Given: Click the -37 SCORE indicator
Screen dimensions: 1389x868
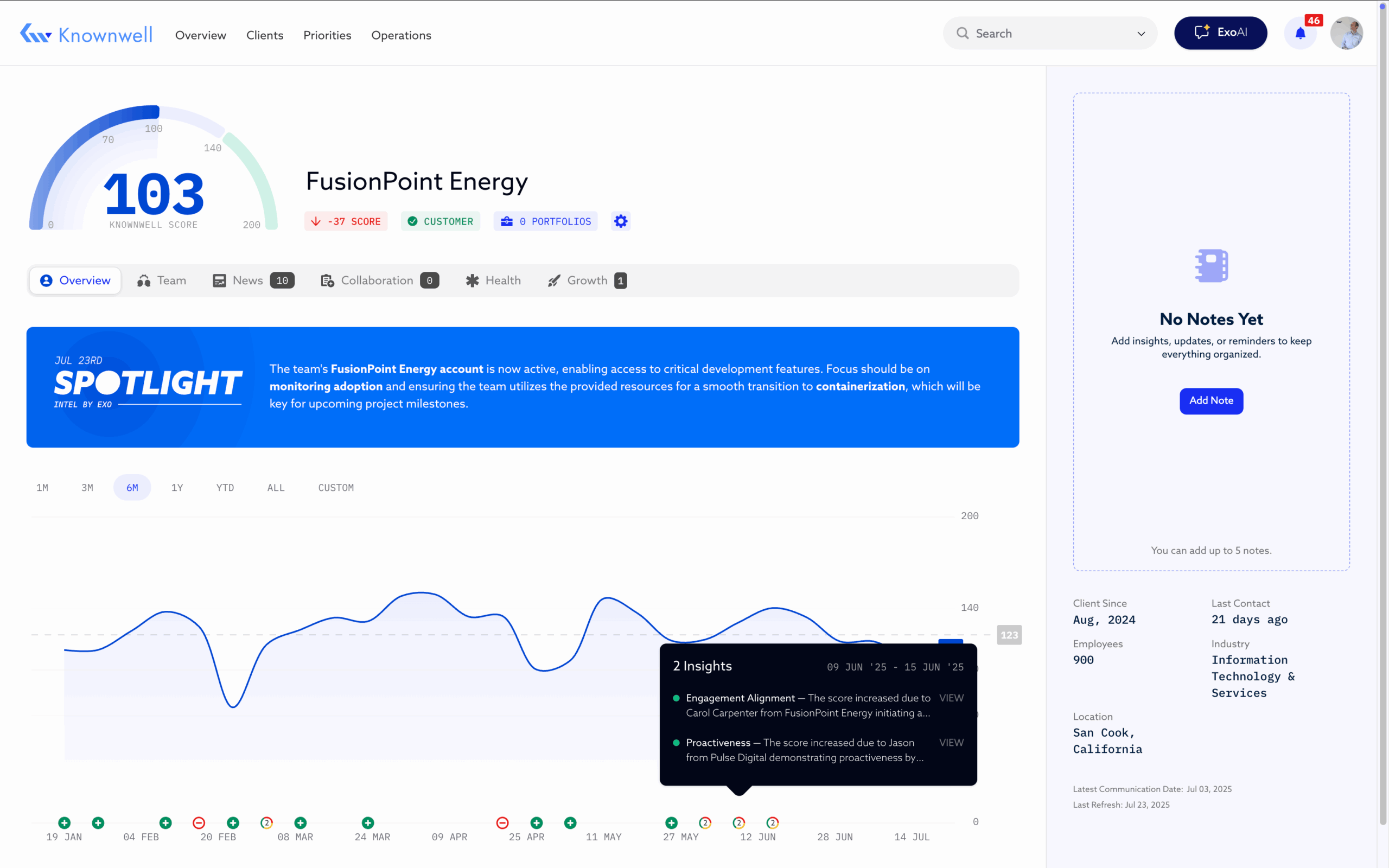Looking at the screenshot, I should pos(346,221).
